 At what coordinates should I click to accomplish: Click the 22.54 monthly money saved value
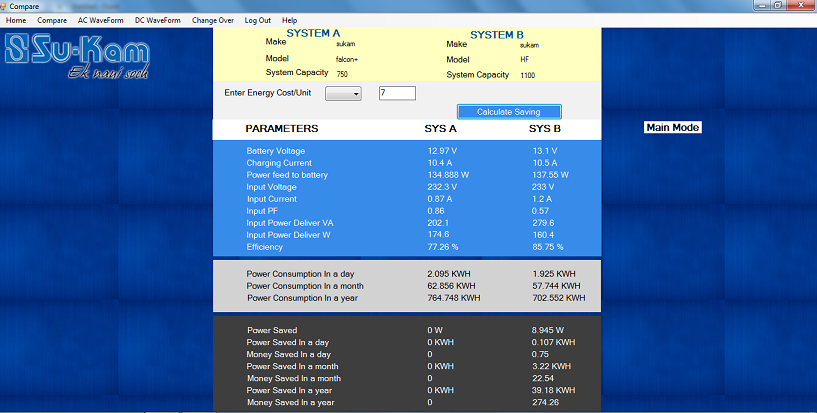(x=543, y=378)
